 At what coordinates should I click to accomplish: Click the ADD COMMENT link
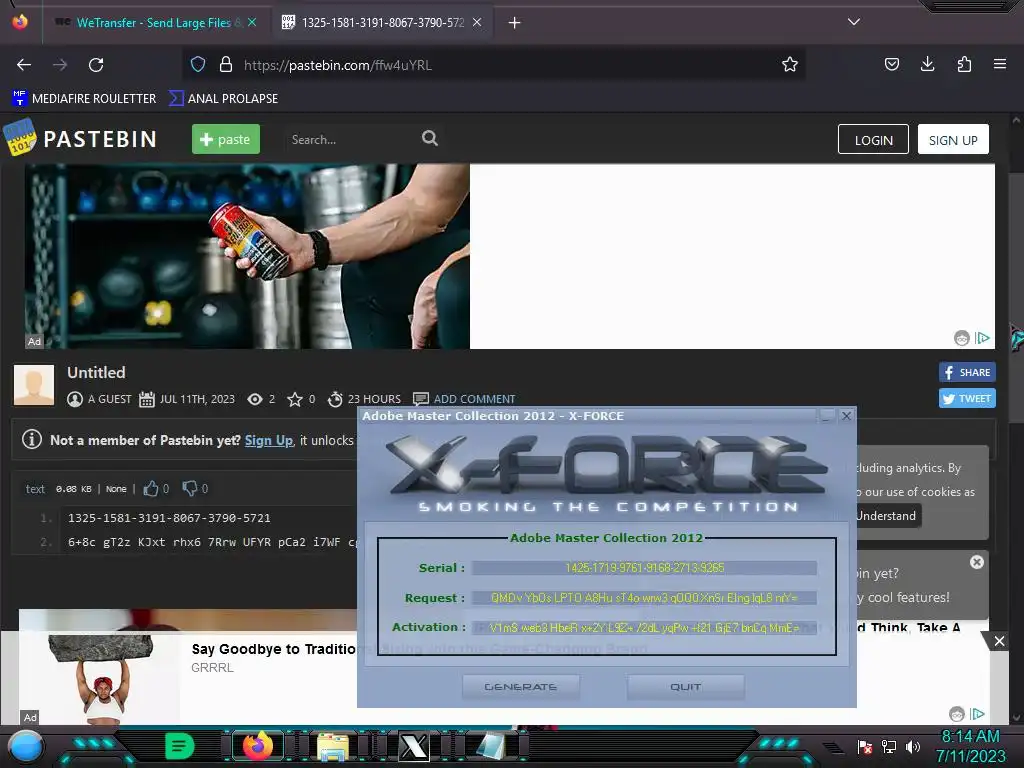point(474,399)
